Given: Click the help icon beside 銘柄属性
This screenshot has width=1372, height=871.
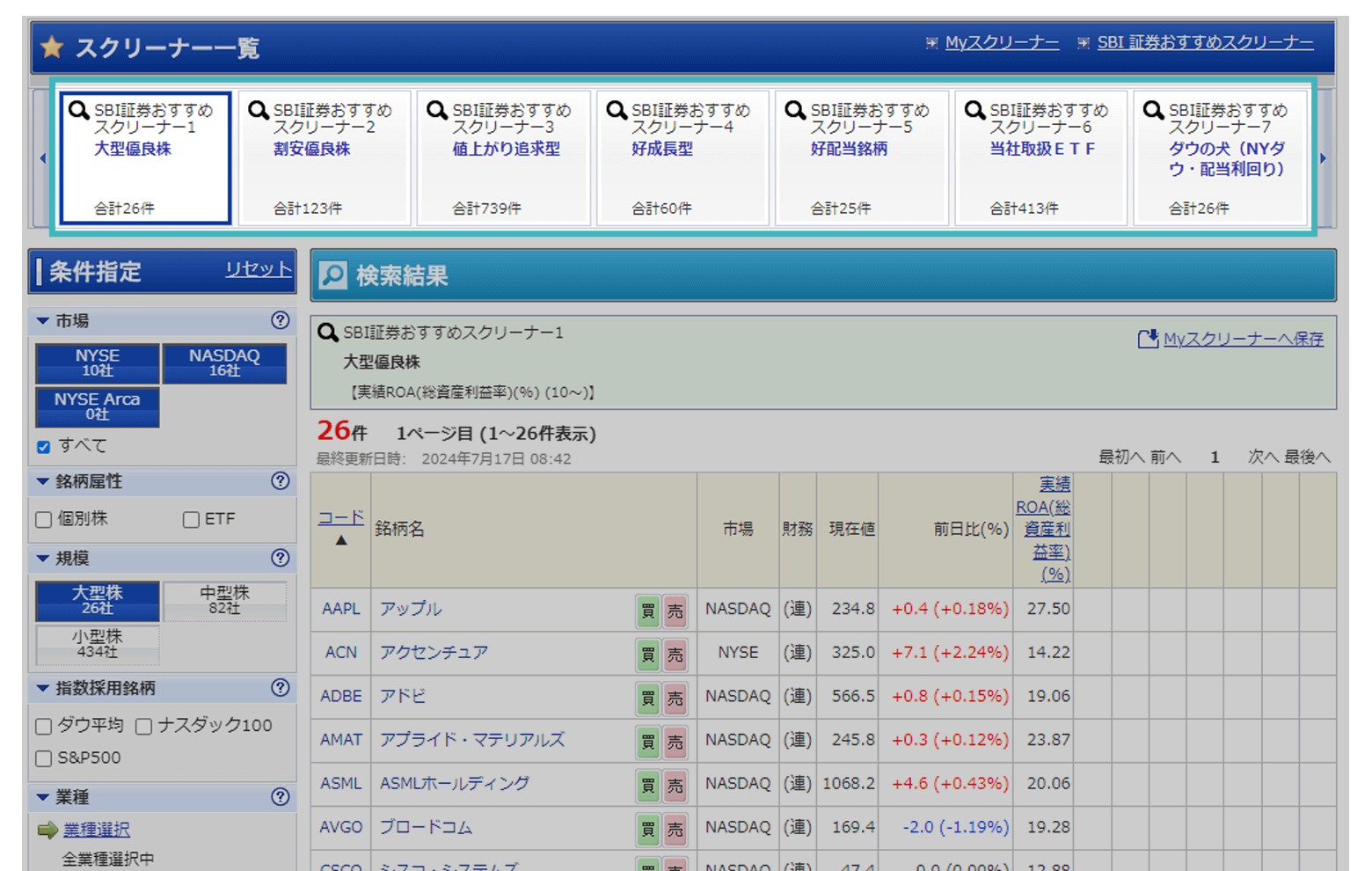Looking at the screenshot, I should click(280, 480).
